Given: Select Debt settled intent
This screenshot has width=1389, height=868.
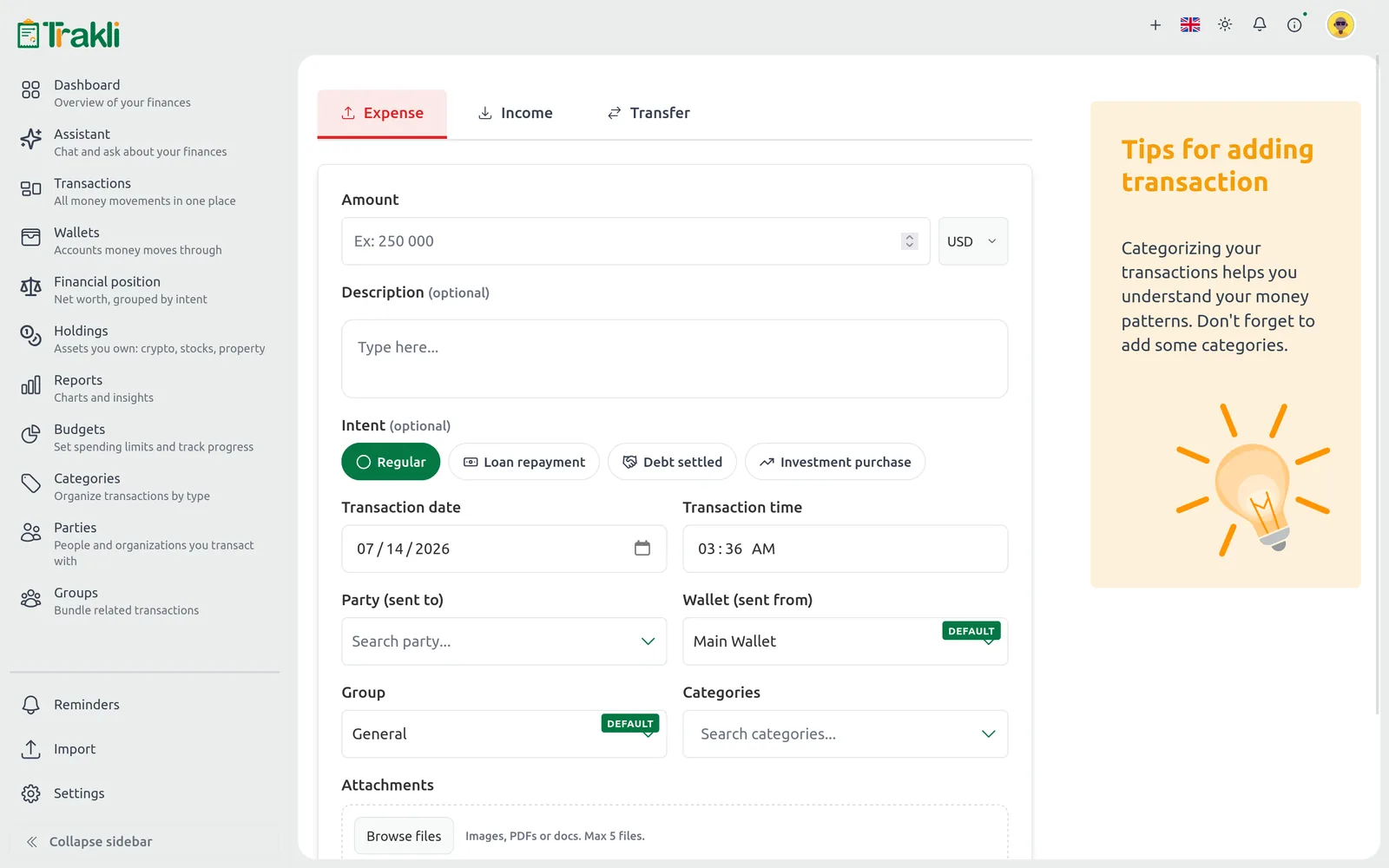Looking at the screenshot, I should coord(672,462).
